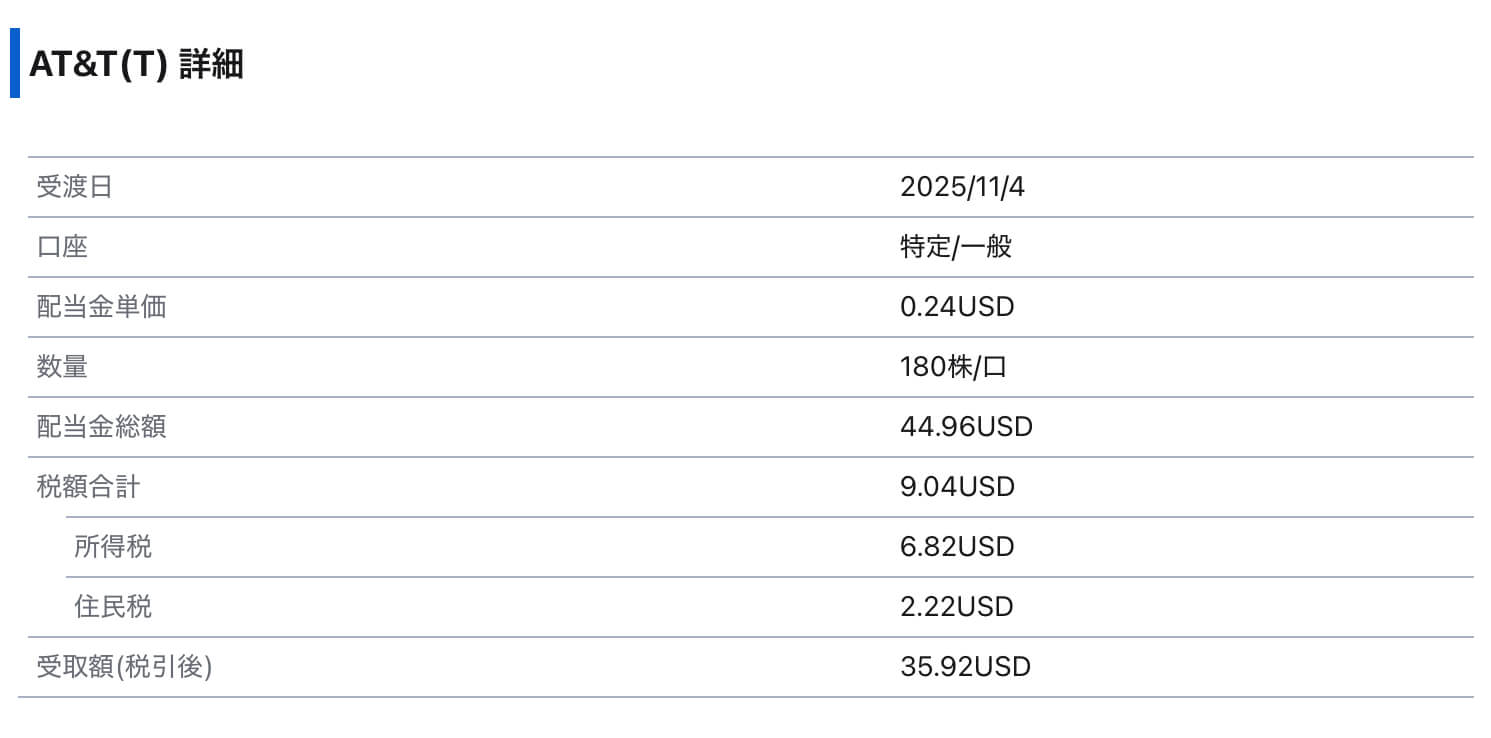Select the 特定/一般 account value
This screenshot has width=1491, height=738.
click(x=956, y=247)
